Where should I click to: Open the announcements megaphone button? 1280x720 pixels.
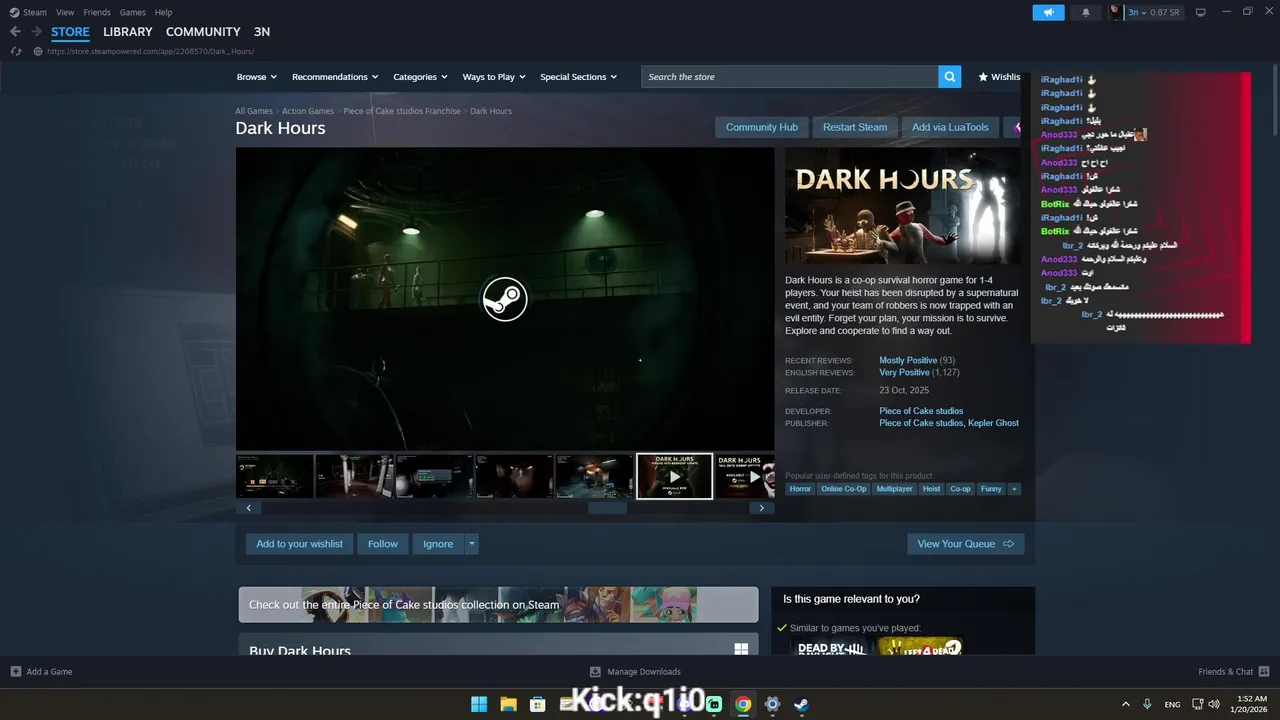(1048, 13)
